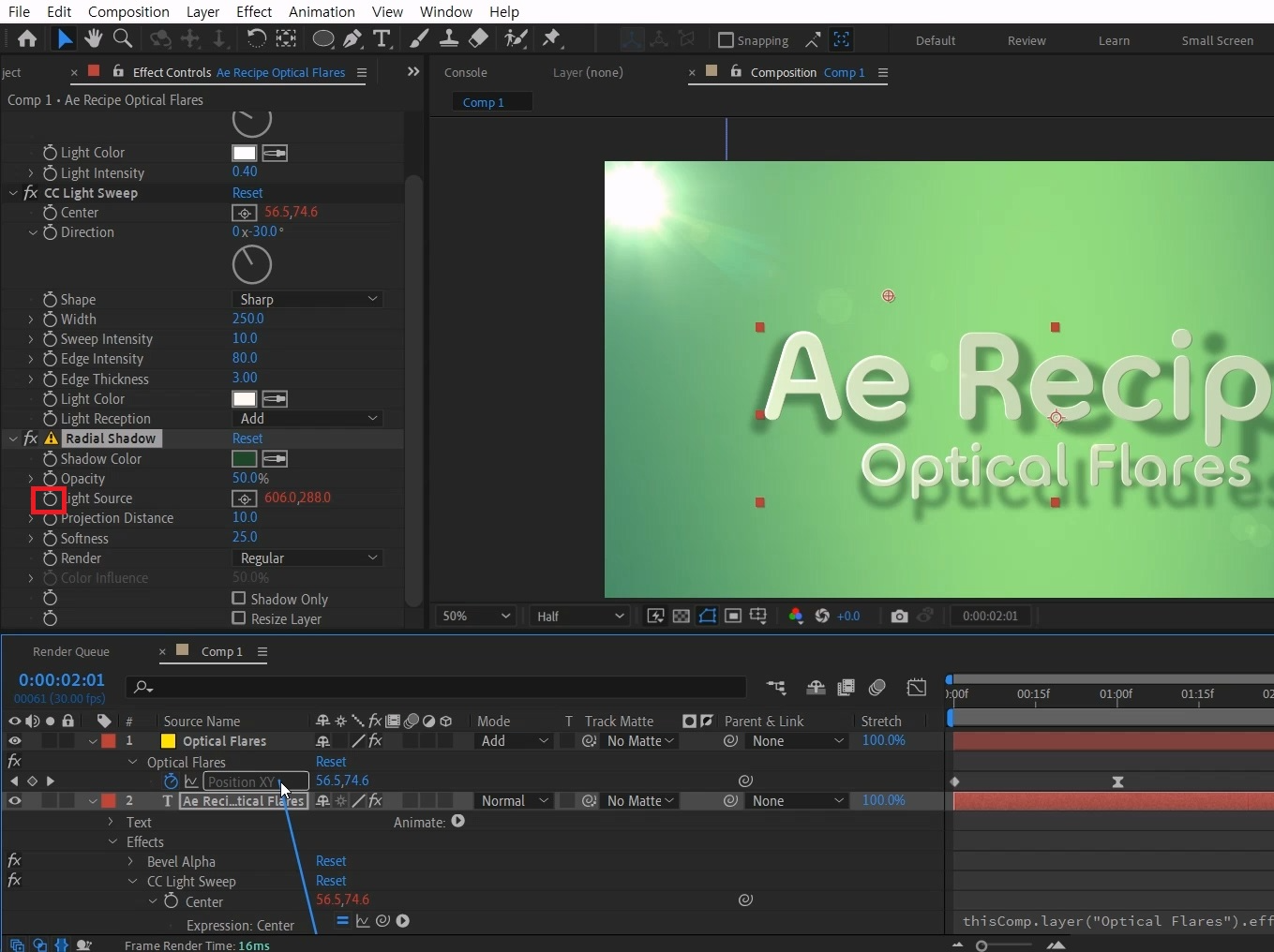The height and width of the screenshot is (952, 1274).
Task: Pick the CC Light Sweep Center point
Action: (245, 213)
